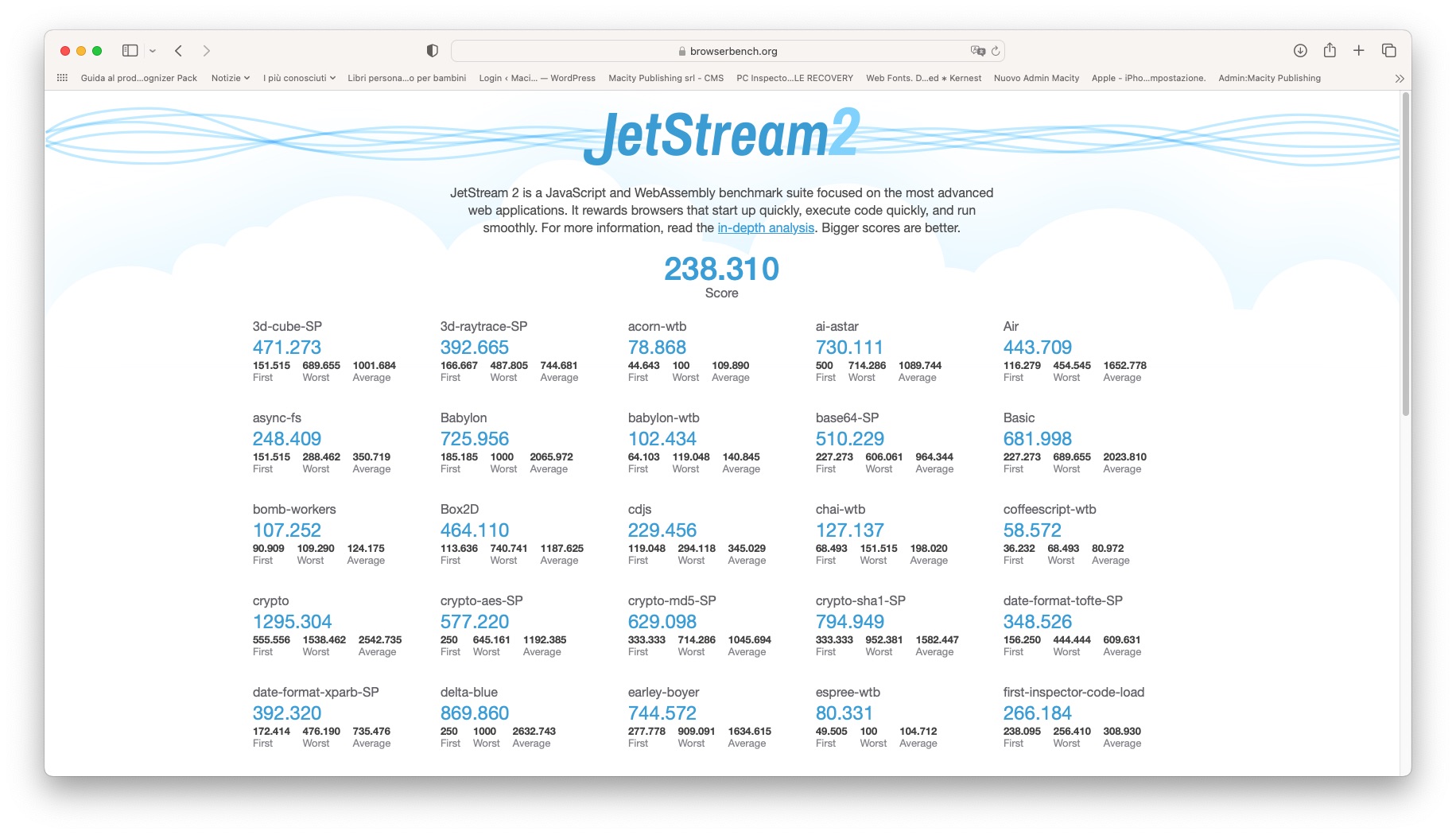This screenshot has width=1456, height=835.
Task: Click the date-format-tofte-SP score 348.526
Action: pos(1038,622)
